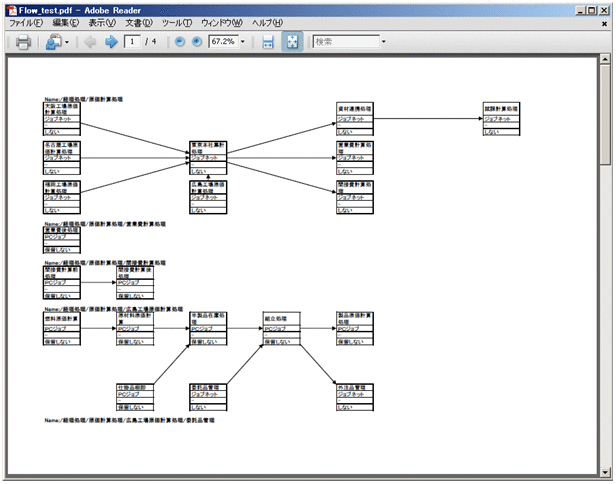Viewport: 616px width, 484px height.
Task: Open the 67.2% zoom level dropdown
Action: pyautogui.click(x=243, y=43)
